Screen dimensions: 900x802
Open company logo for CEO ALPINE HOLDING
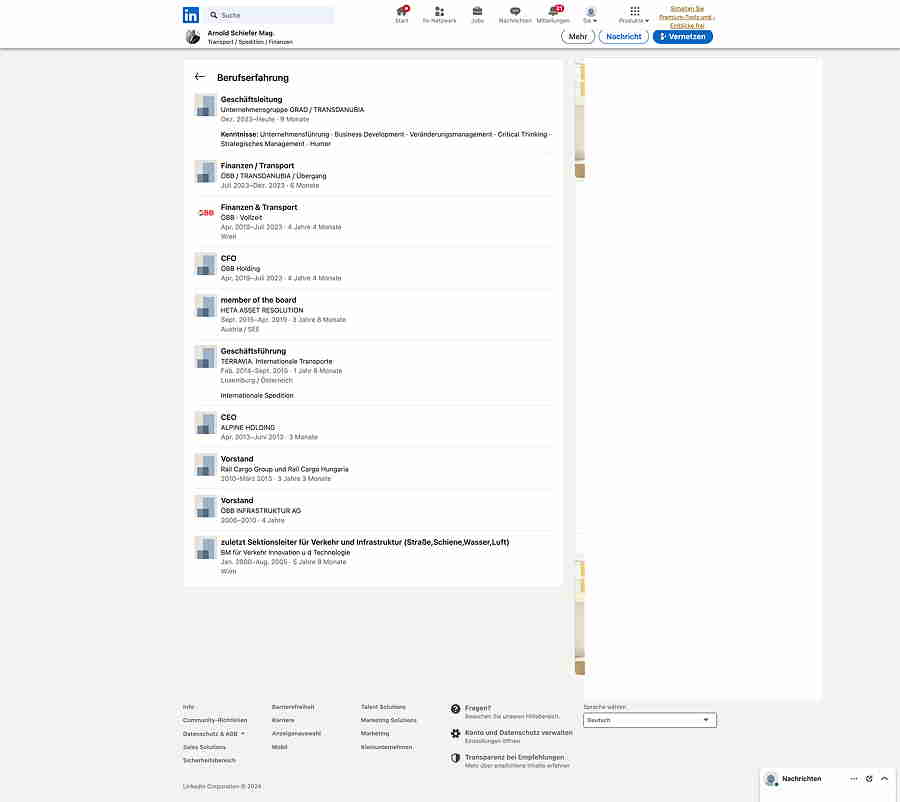coord(205,423)
